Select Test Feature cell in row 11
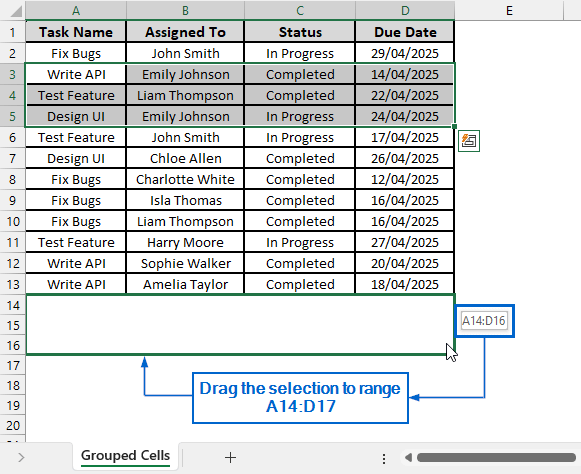The height and width of the screenshot is (474, 581). tap(76, 243)
